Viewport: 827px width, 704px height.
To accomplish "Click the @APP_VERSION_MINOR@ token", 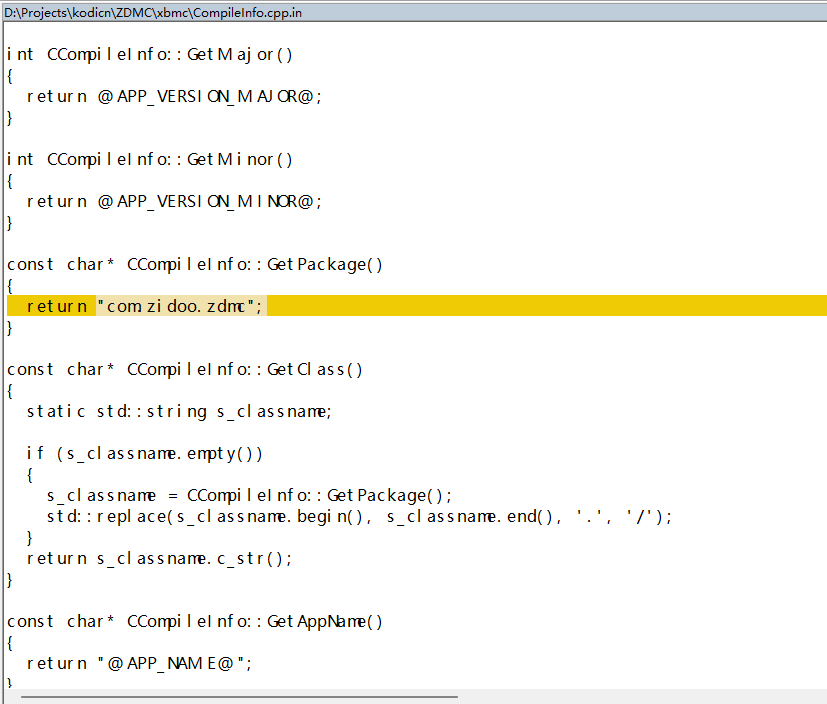I will [x=210, y=201].
